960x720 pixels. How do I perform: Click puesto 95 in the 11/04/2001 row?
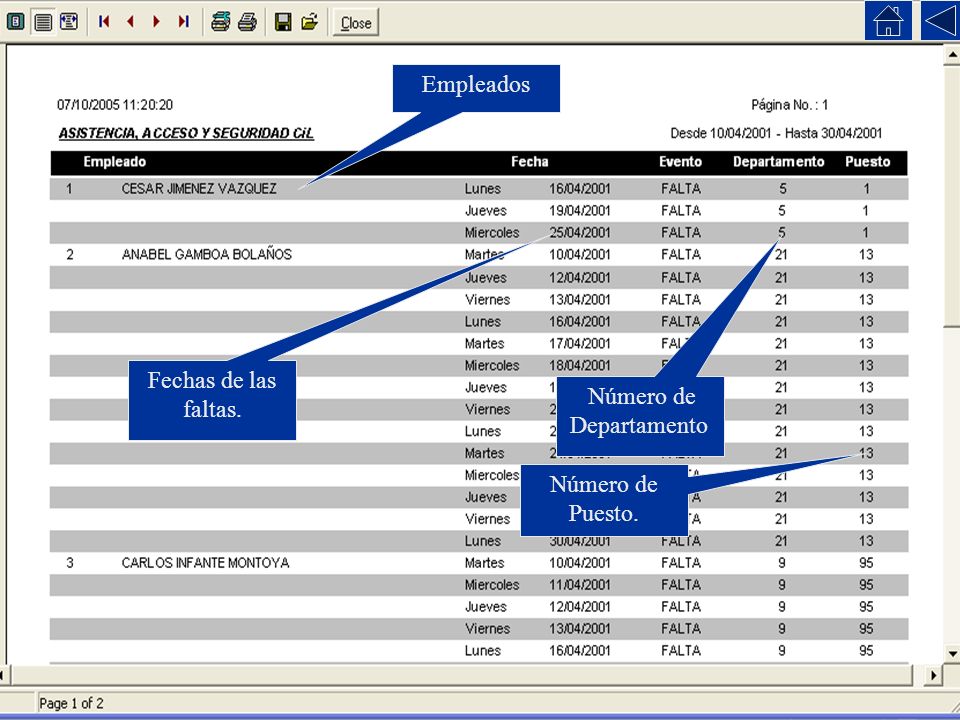pos(866,585)
